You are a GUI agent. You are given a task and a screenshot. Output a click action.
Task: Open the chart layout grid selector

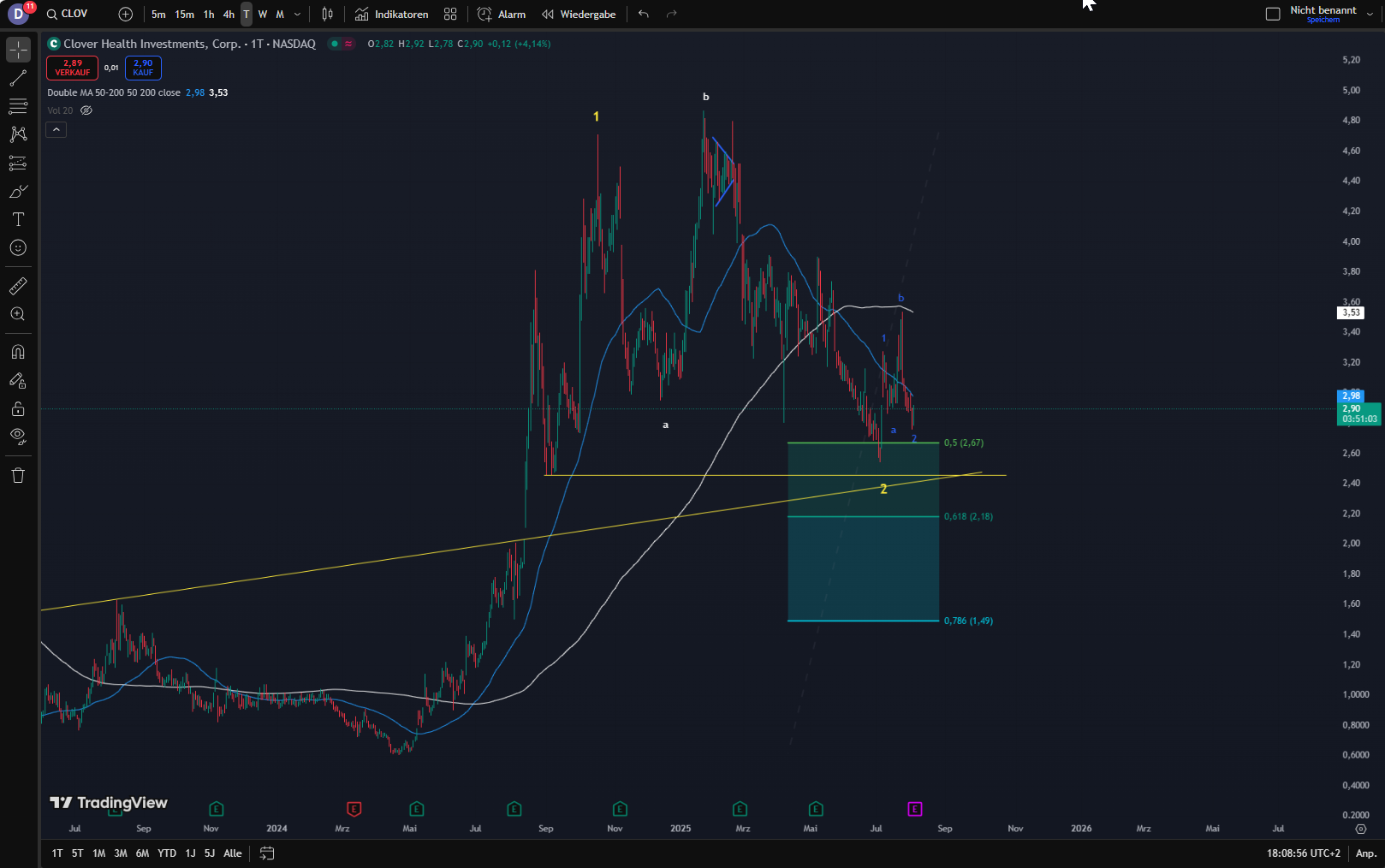450,15
